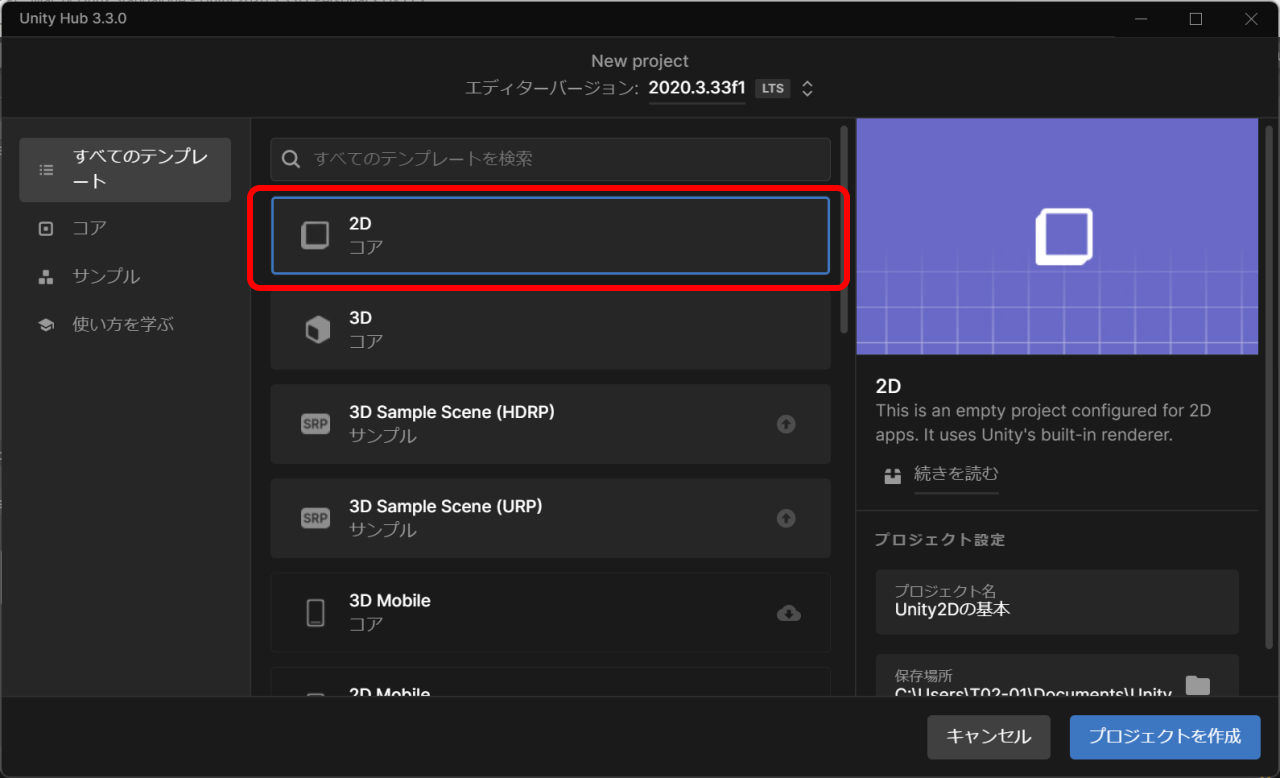Click the sample blocks icon in sidebar
The width and height of the screenshot is (1280, 778).
45,277
